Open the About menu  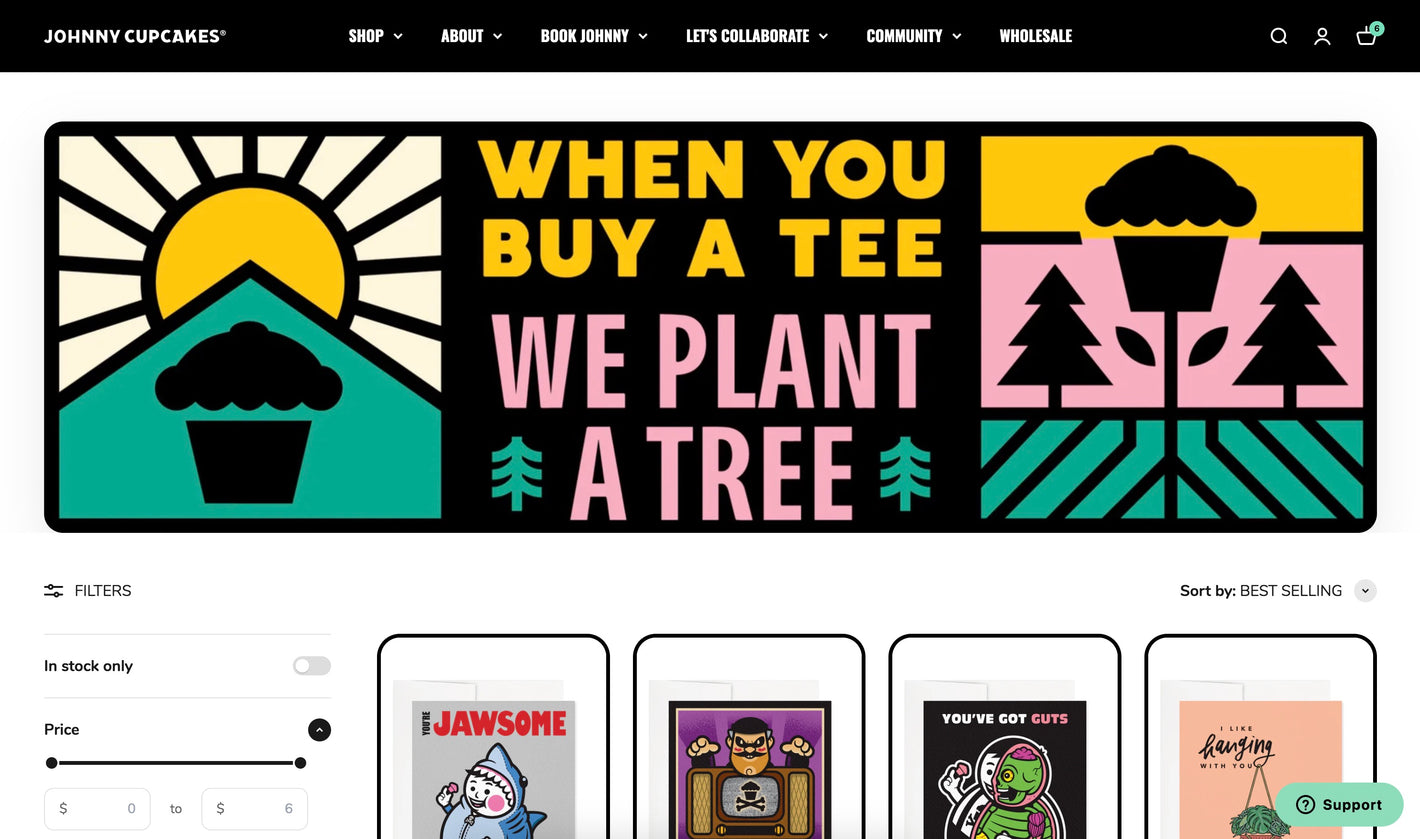point(471,36)
